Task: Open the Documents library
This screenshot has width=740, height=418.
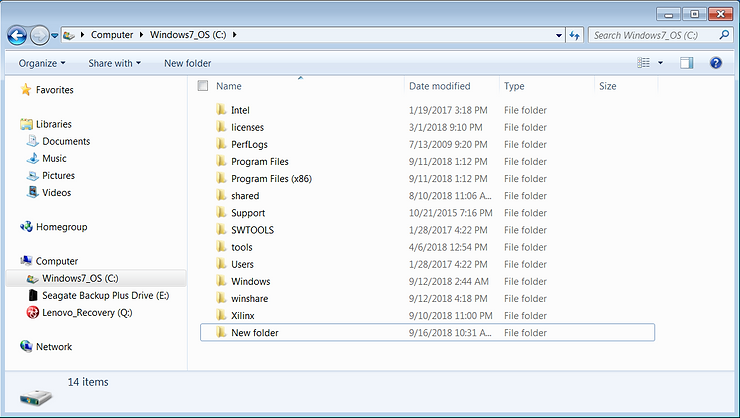Action: coord(66,141)
